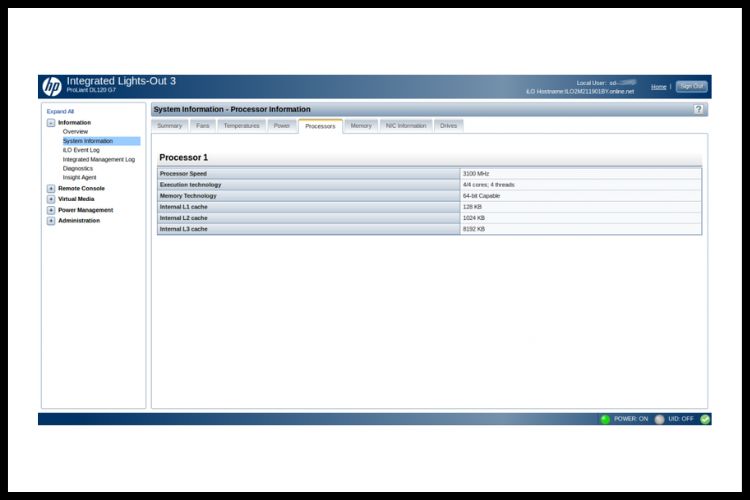Open the help question mark icon

pyautogui.click(x=698, y=109)
